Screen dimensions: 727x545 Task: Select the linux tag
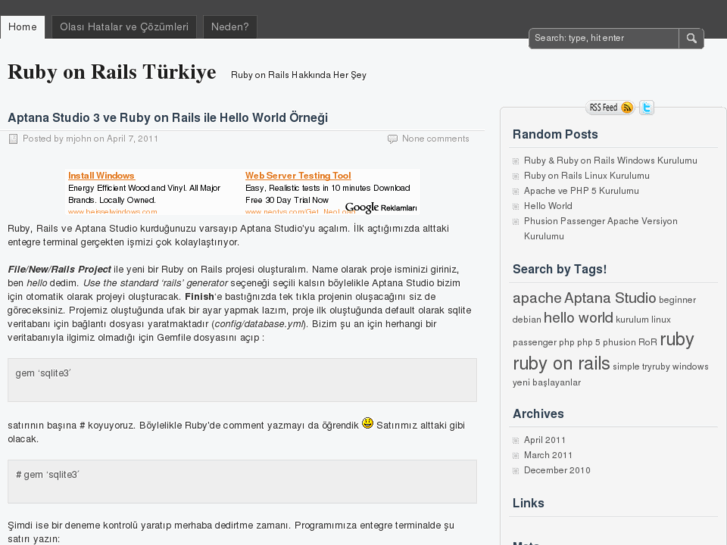[661, 320]
